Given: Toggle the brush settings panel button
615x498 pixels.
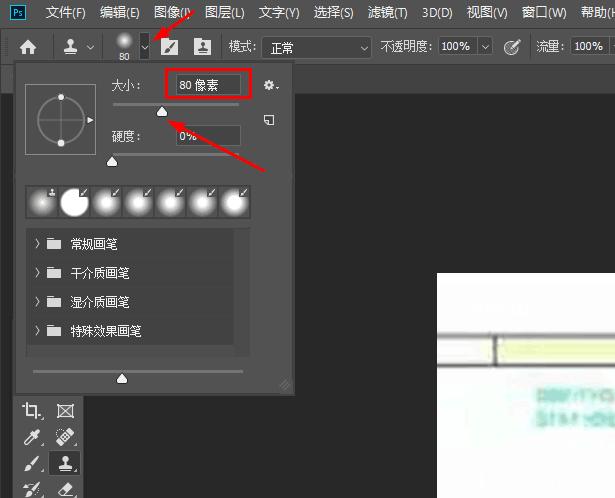Looking at the screenshot, I should coord(170,47).
